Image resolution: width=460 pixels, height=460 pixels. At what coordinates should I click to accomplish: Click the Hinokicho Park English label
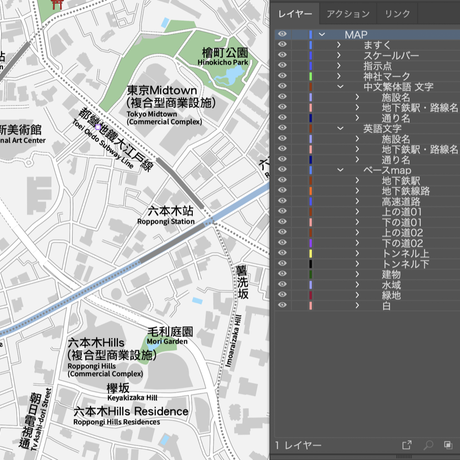coord(223,62)
